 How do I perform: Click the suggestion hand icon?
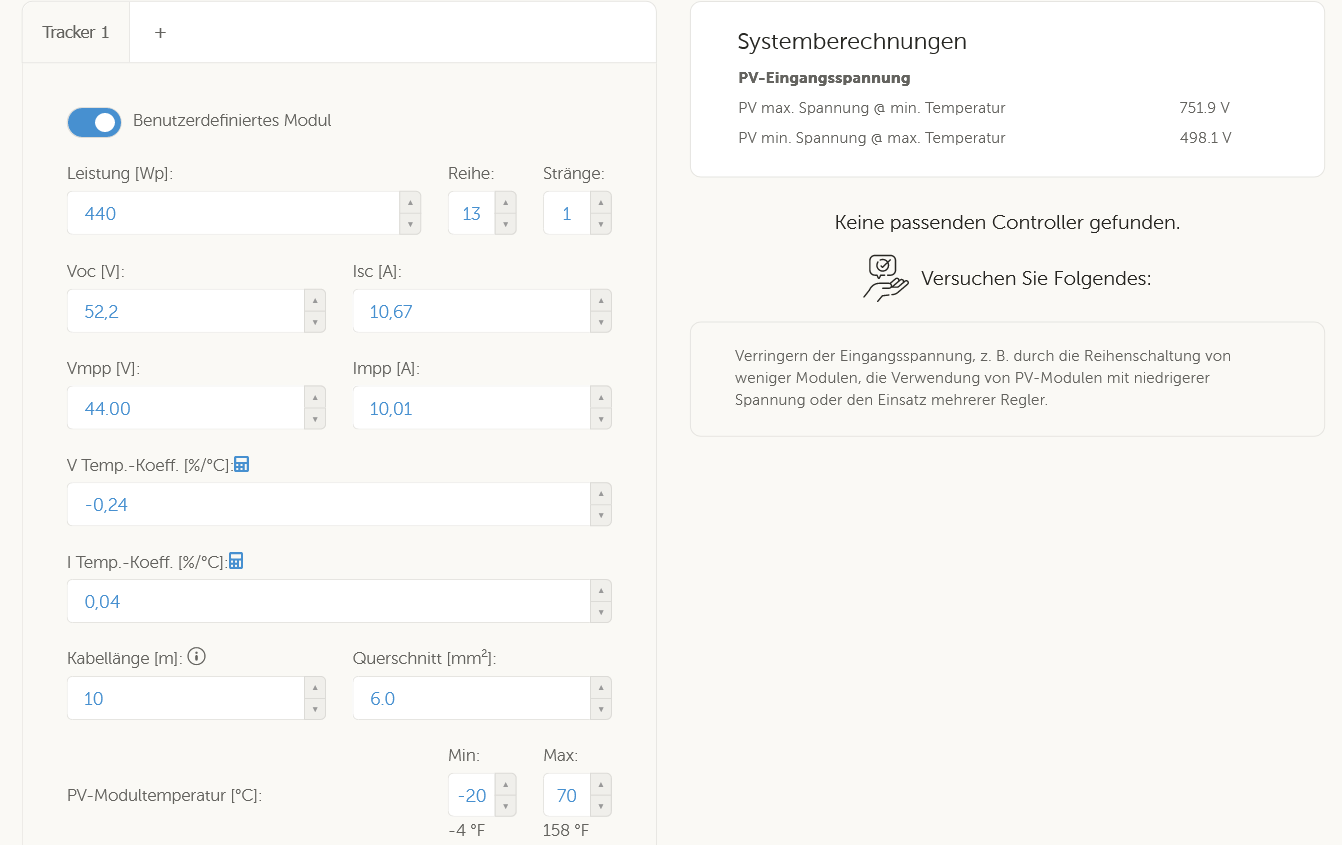tap(885, 278)
